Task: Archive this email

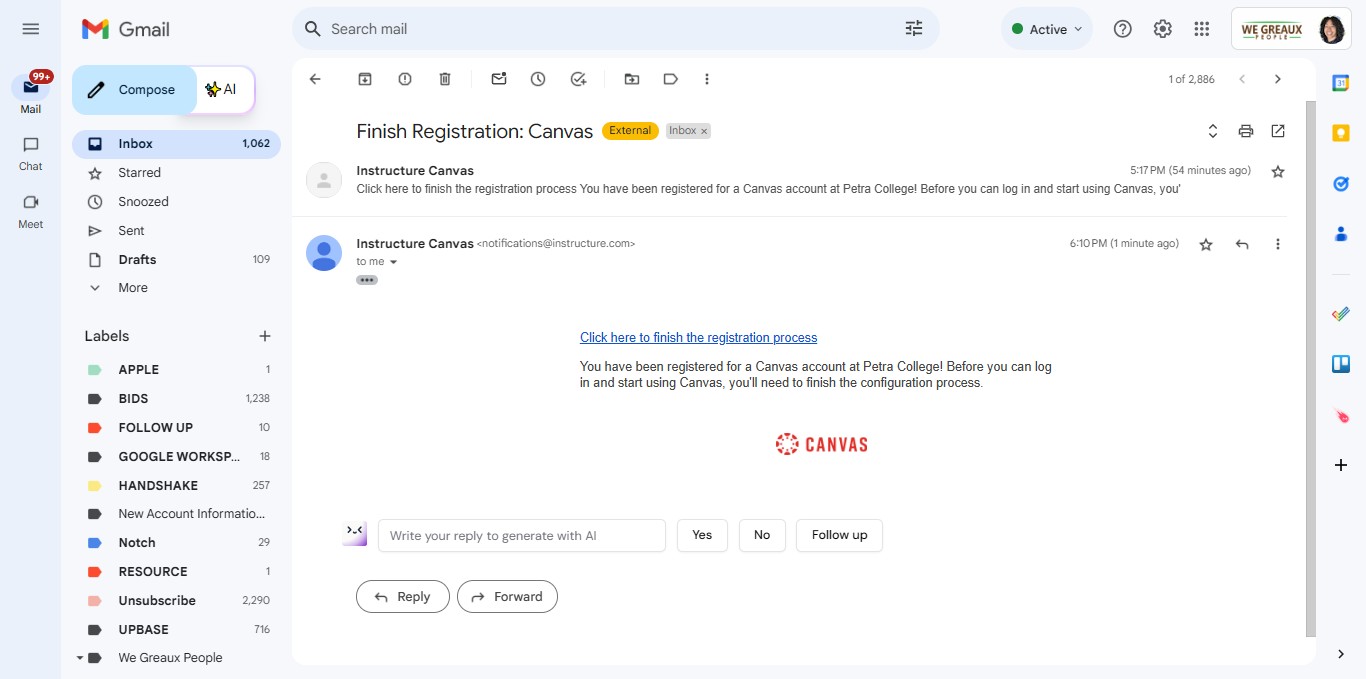Action: pos(365,78)
